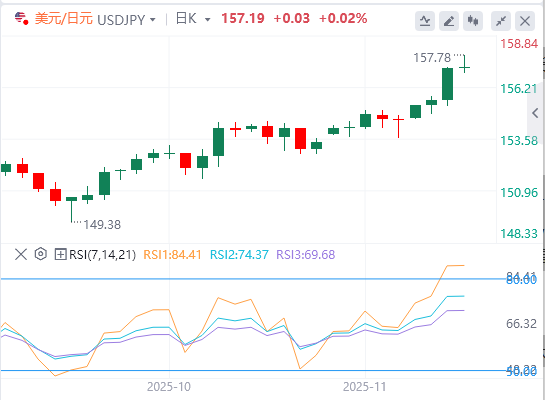Expand the USDJPY symbol dropdown arrow

coord(153,20)
